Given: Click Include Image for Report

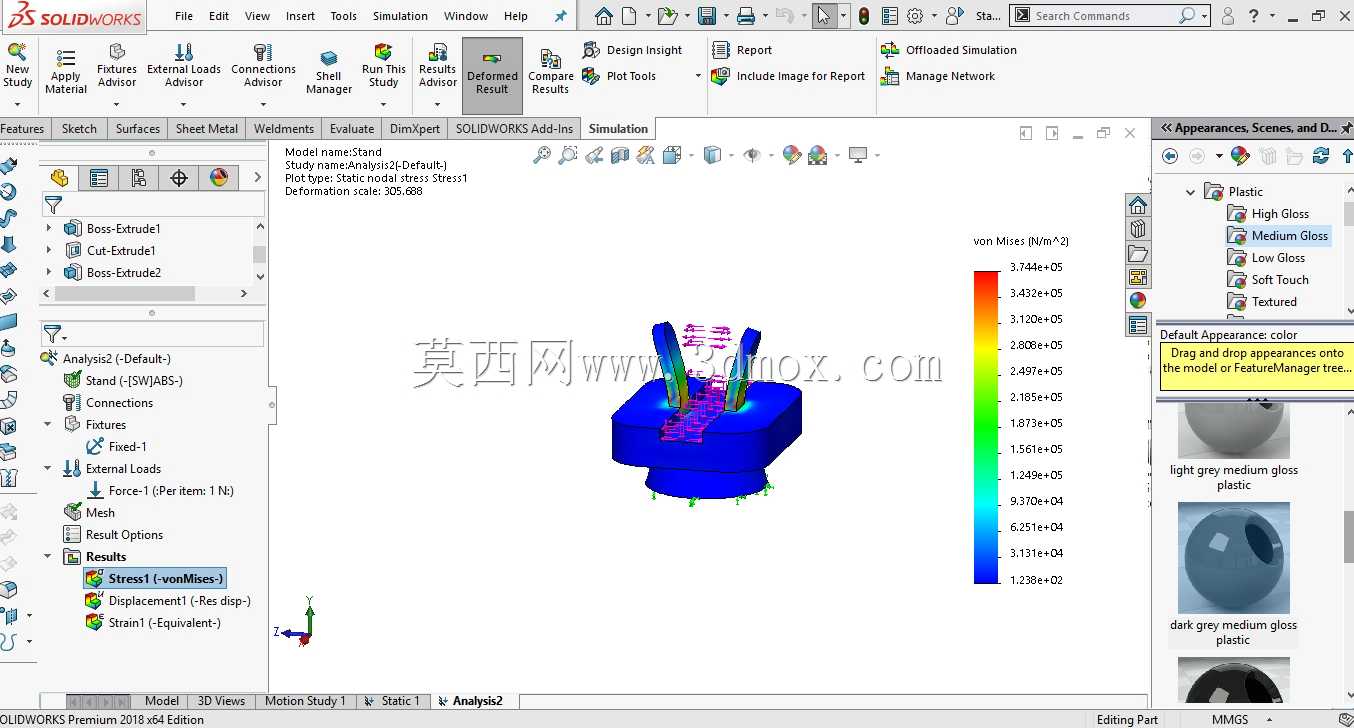Looking at the screenshot, I should 788,76.
